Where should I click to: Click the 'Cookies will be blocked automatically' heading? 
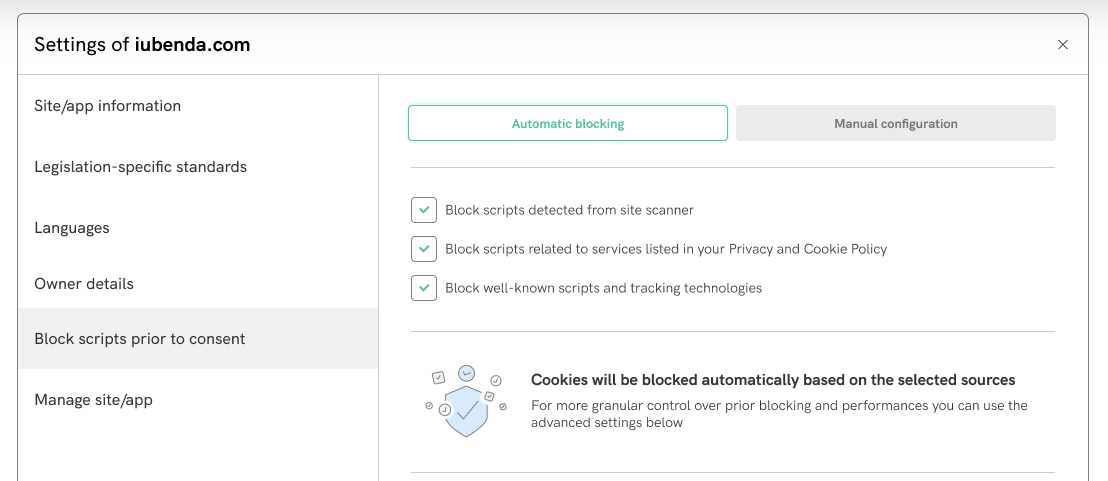(773, 380)
